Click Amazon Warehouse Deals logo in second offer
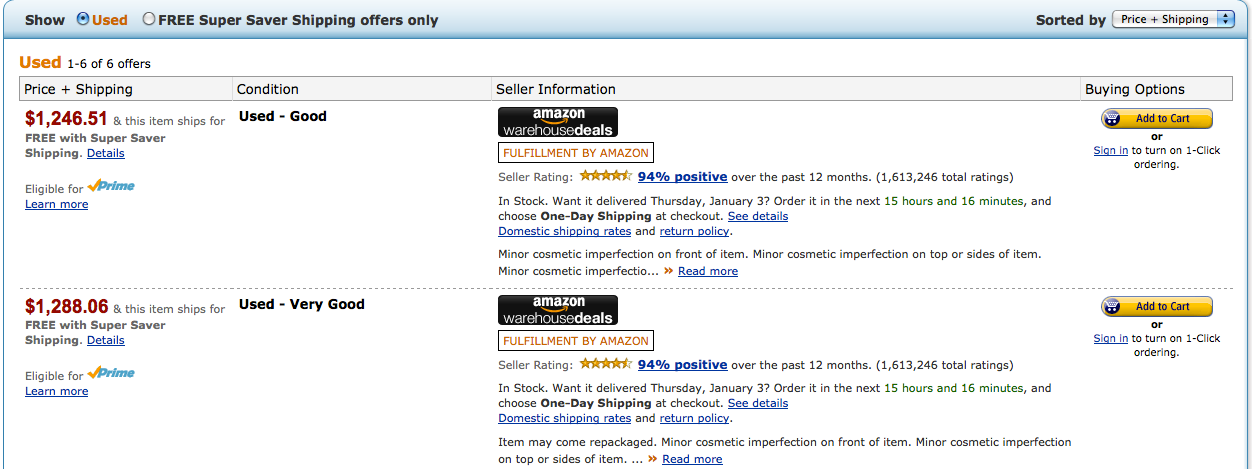This screenshot has width=1258, height=469. (558, 310)
